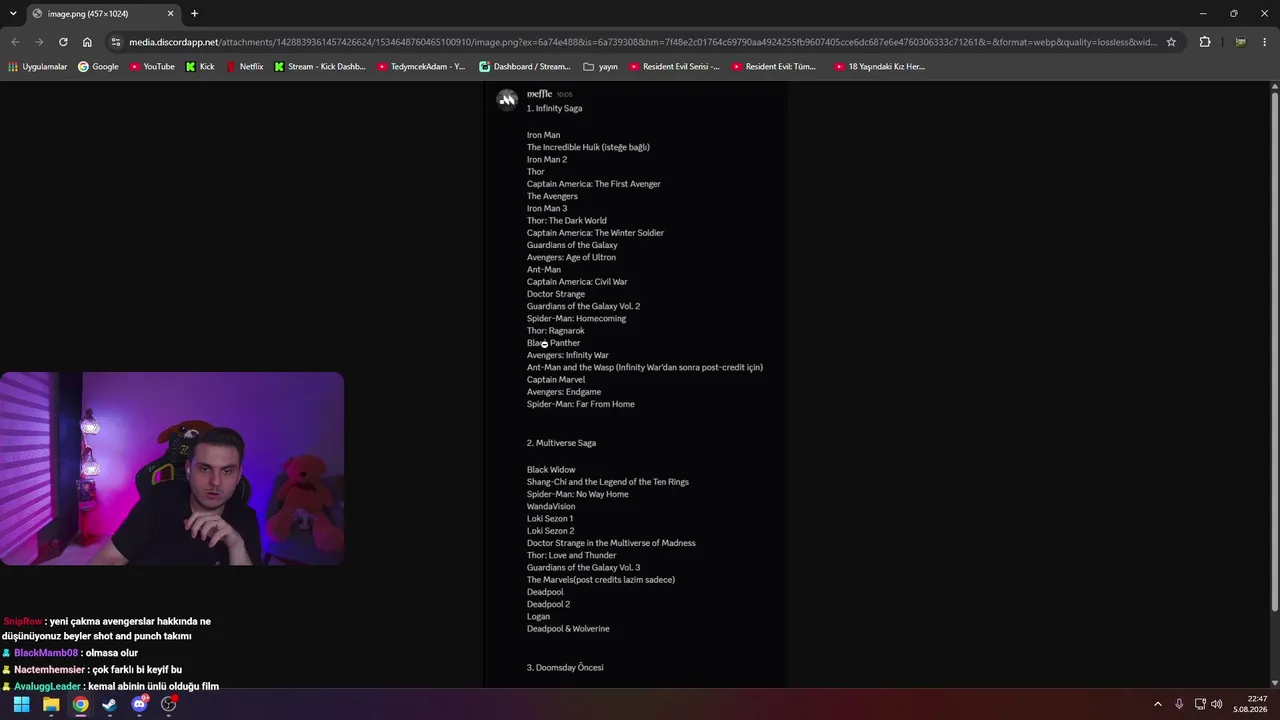Click 'Spider-Man: Far From Home' line
Screen dimensions: 1280x720
tap(581, 404)
